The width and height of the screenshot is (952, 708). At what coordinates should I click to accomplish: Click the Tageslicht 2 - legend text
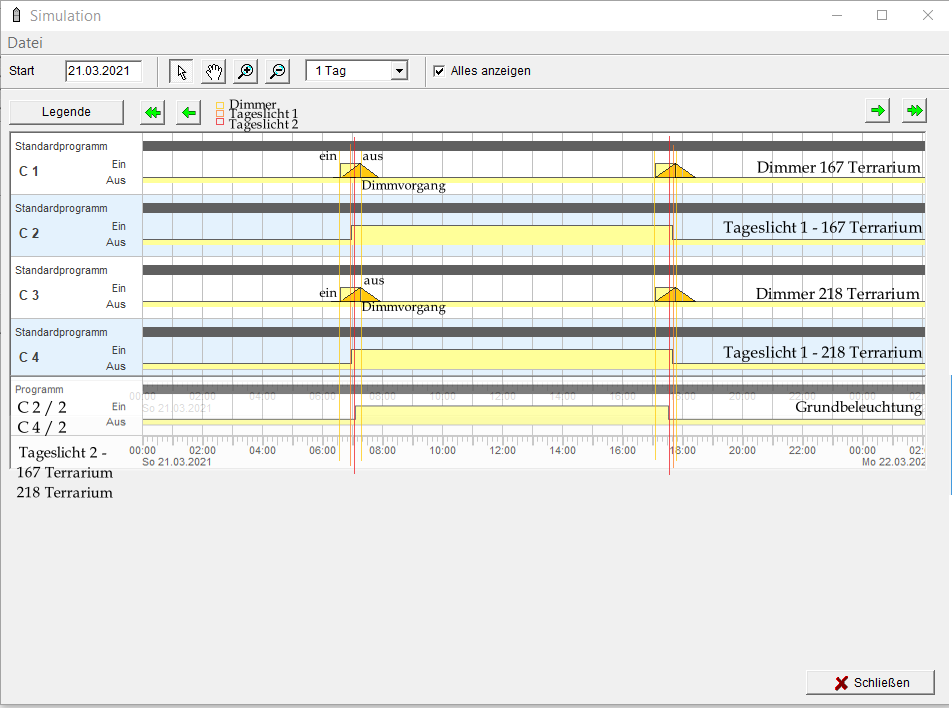tap(63, 453)
